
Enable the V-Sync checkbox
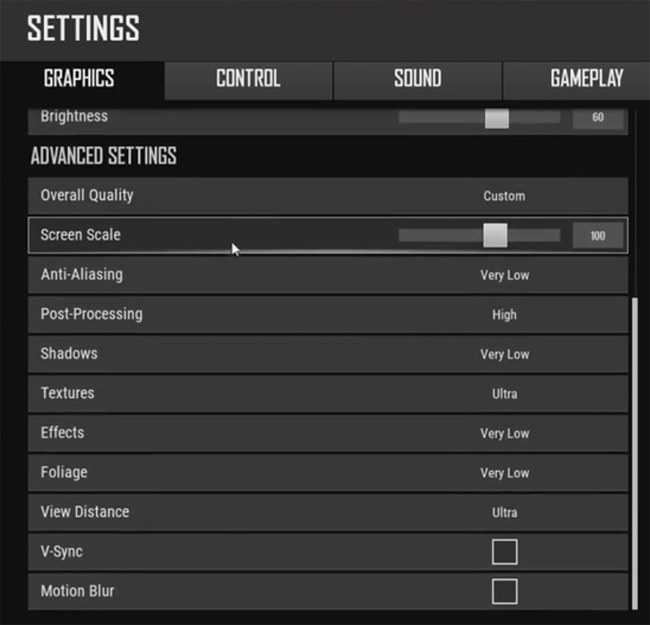504,551
